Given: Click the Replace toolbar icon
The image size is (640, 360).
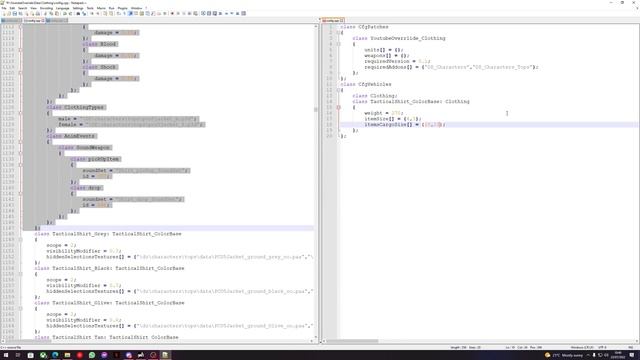Looking at the screenshot, I should tap(84, 13).
